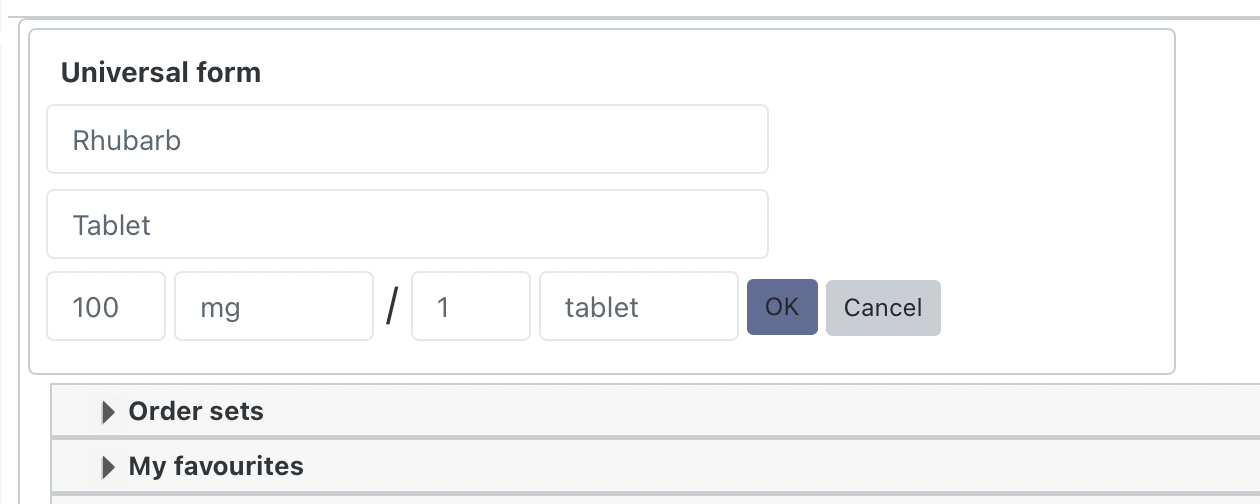Select the 100 strength value field
Viewport: 1260px width, 504px height.
pos(105,307)
